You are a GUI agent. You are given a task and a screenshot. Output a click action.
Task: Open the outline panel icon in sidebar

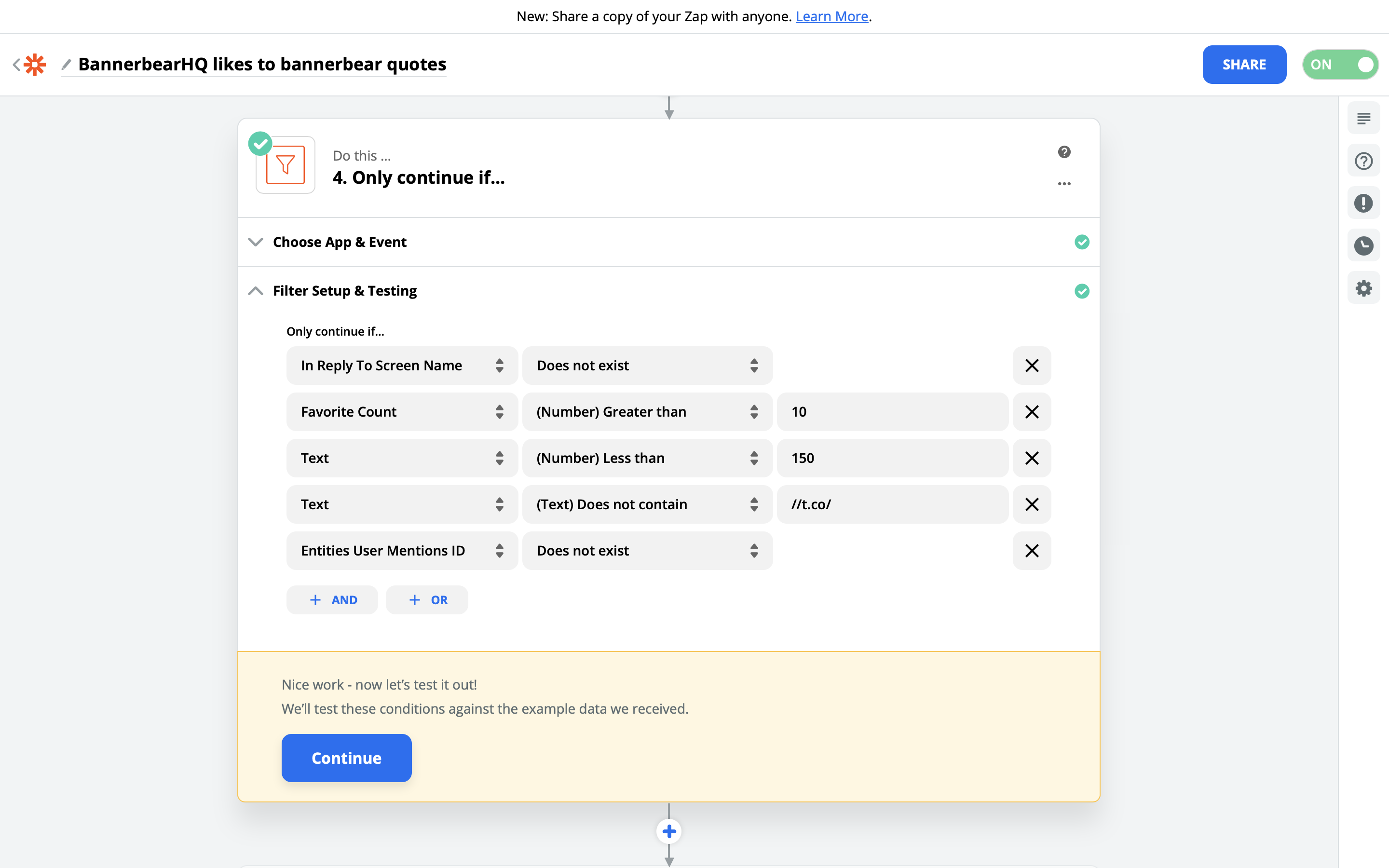click(x=1364, y=118)
